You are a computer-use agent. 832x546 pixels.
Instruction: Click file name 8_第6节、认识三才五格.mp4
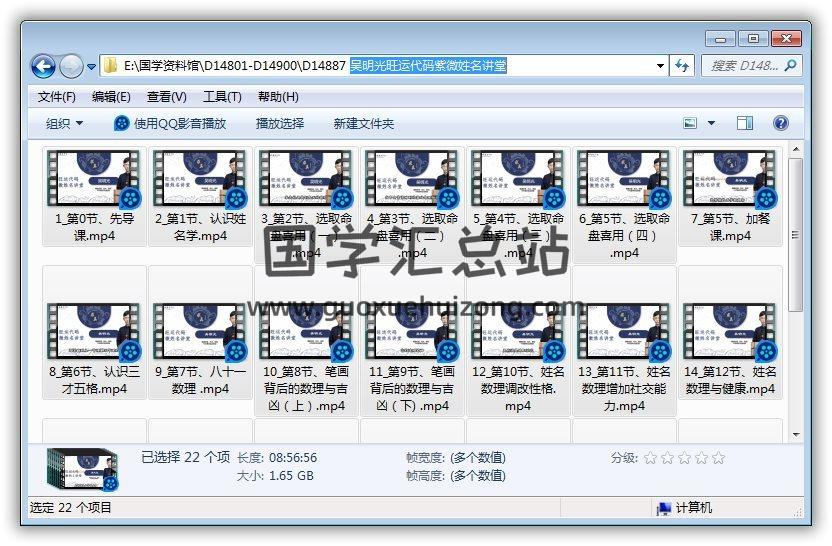click(94, 380)
